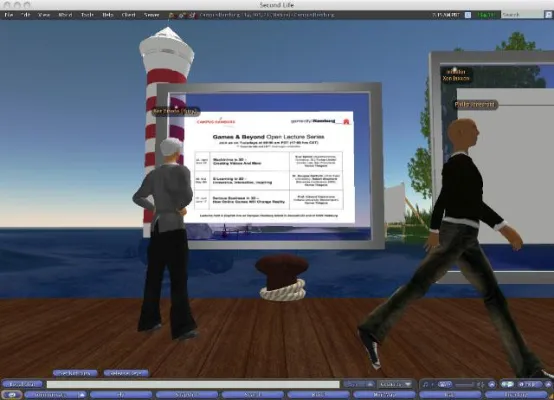Click the Mini-Map button
This screenshot has width=554, height=400.
[x=384, y=395]
